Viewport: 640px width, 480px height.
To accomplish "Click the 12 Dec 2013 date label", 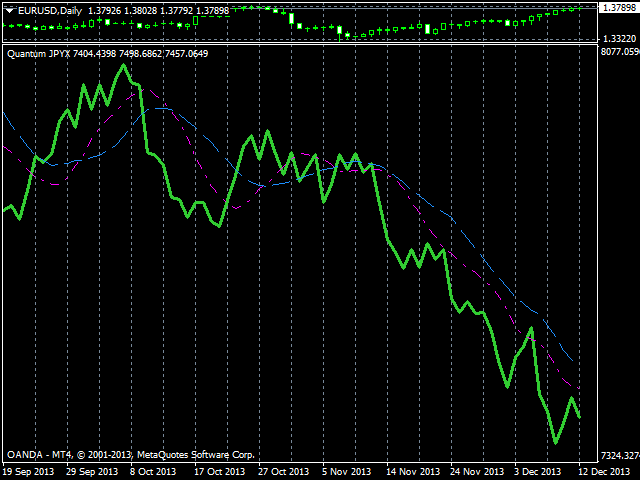I will click(x=604, y=471).
